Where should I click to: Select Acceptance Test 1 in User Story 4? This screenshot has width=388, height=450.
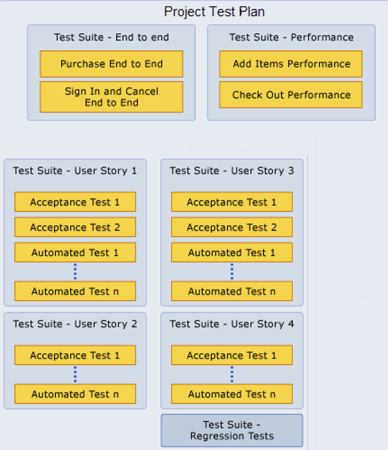[x=232, y=355]
